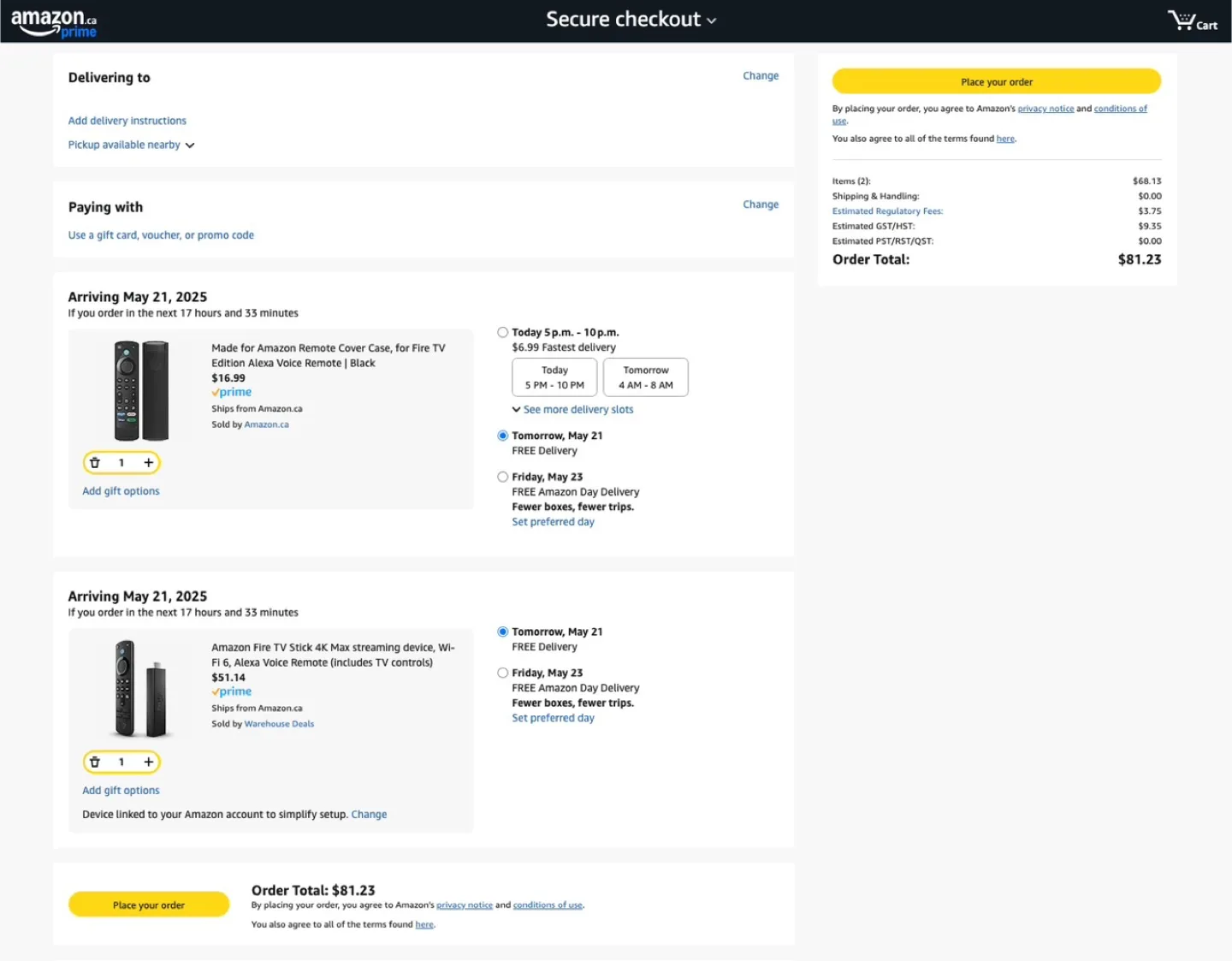Viewport: 1232px width, 961px height.
Task: Open the shopping cart icon
Action: point(1192,21)
